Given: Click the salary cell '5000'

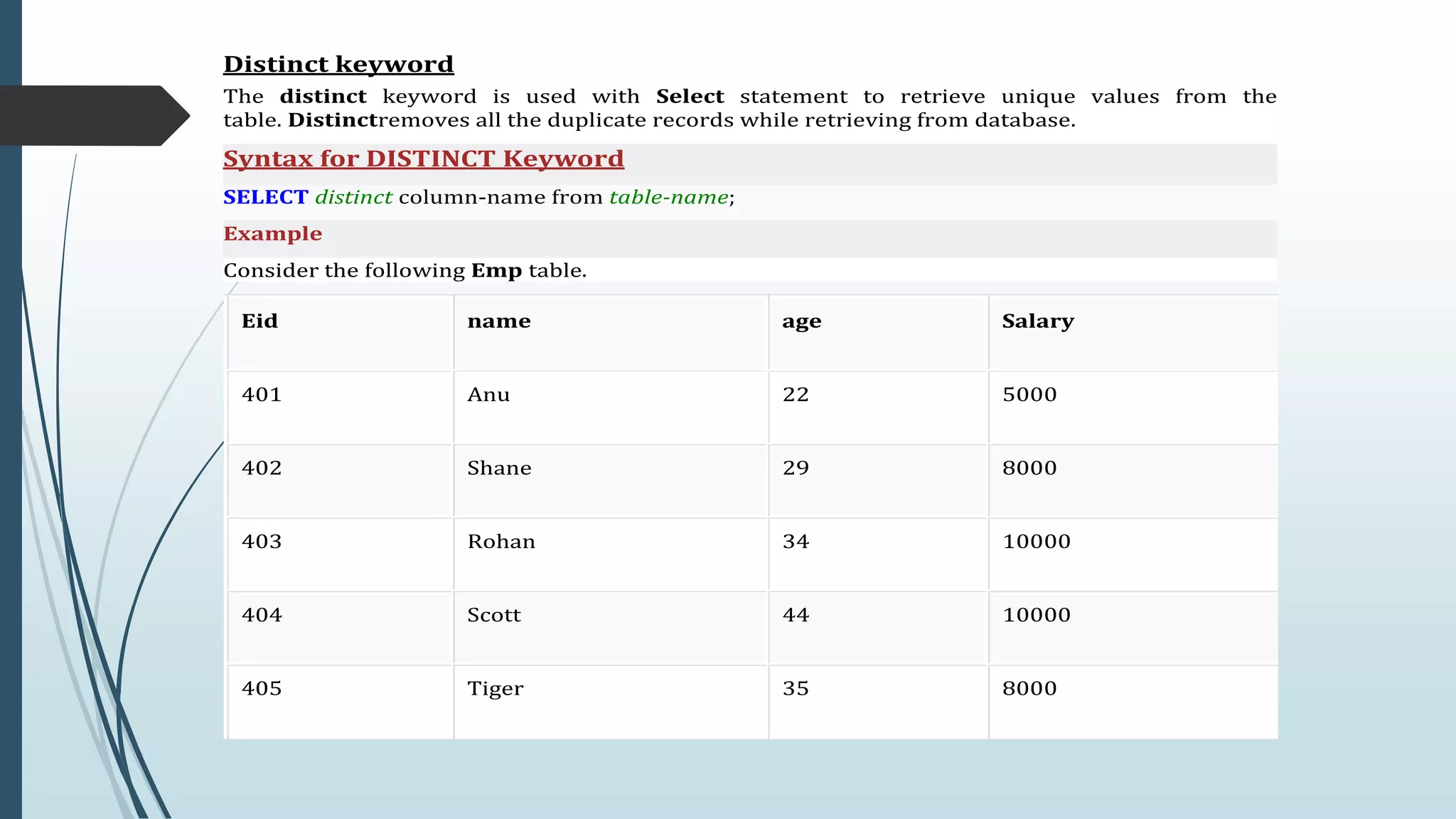Looking at the screenshot, I should click(x=1134, y=408).
